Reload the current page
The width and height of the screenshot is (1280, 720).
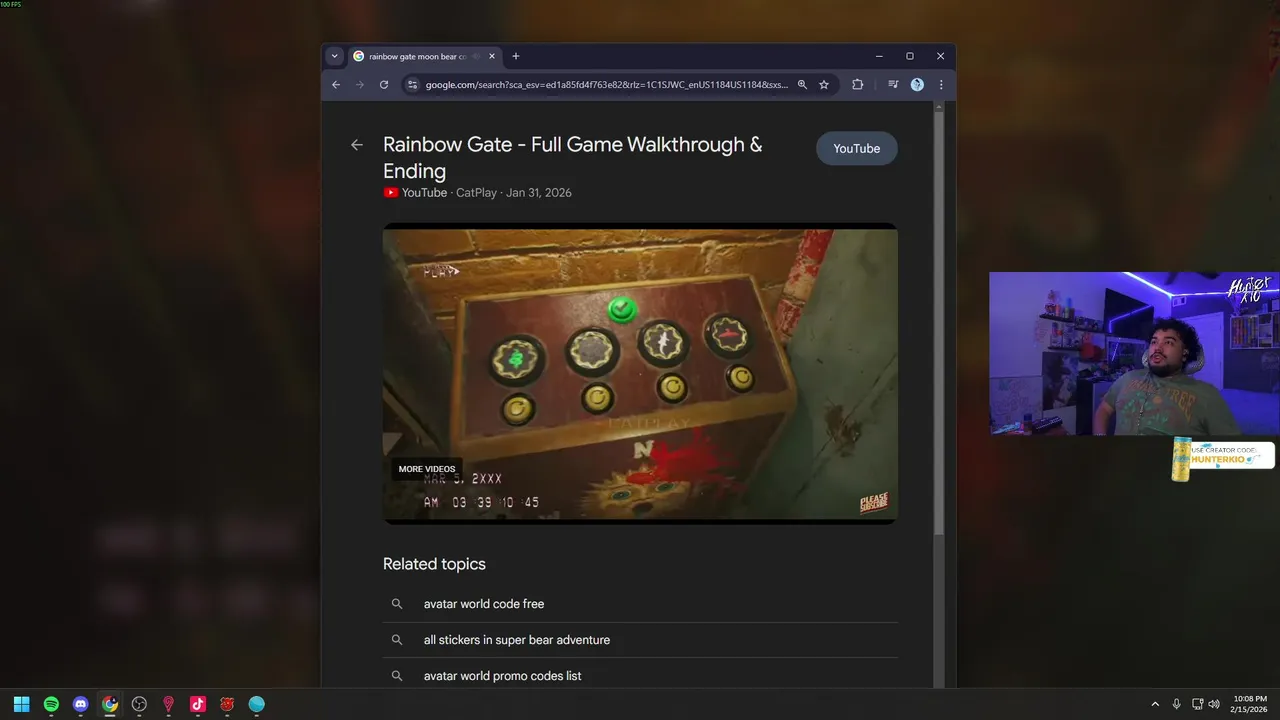(384, 85)
